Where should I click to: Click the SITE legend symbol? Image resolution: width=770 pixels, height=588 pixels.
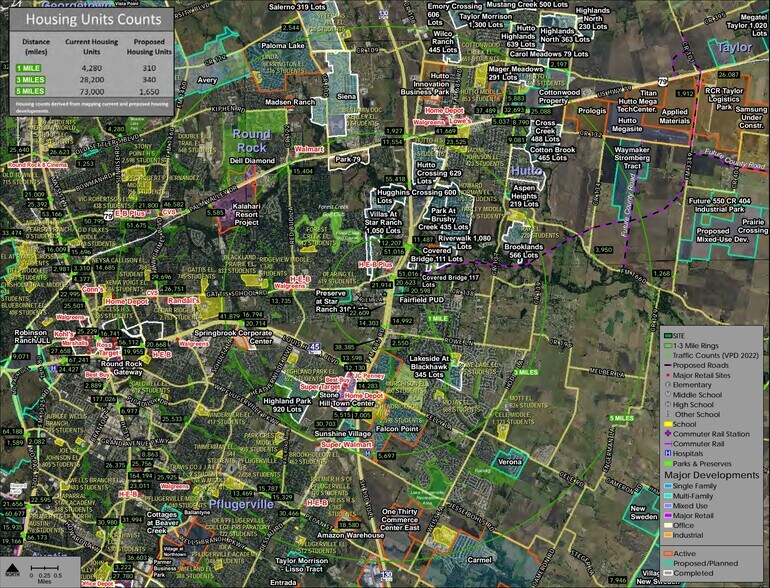668,334
